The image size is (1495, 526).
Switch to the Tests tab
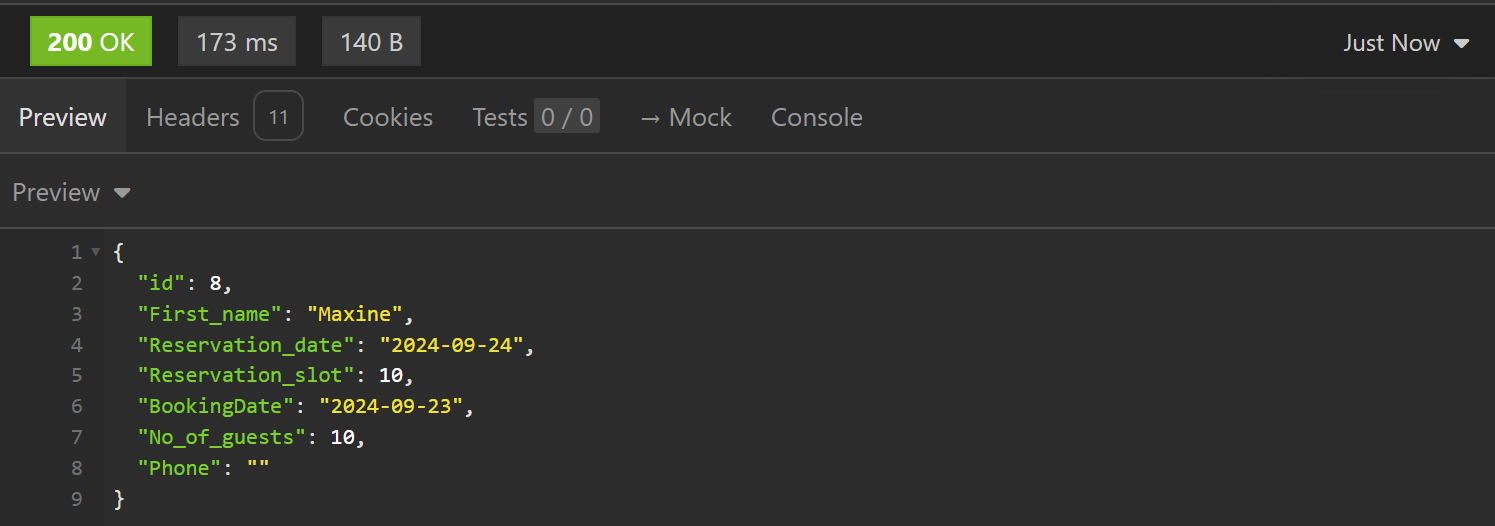point(499,117)
